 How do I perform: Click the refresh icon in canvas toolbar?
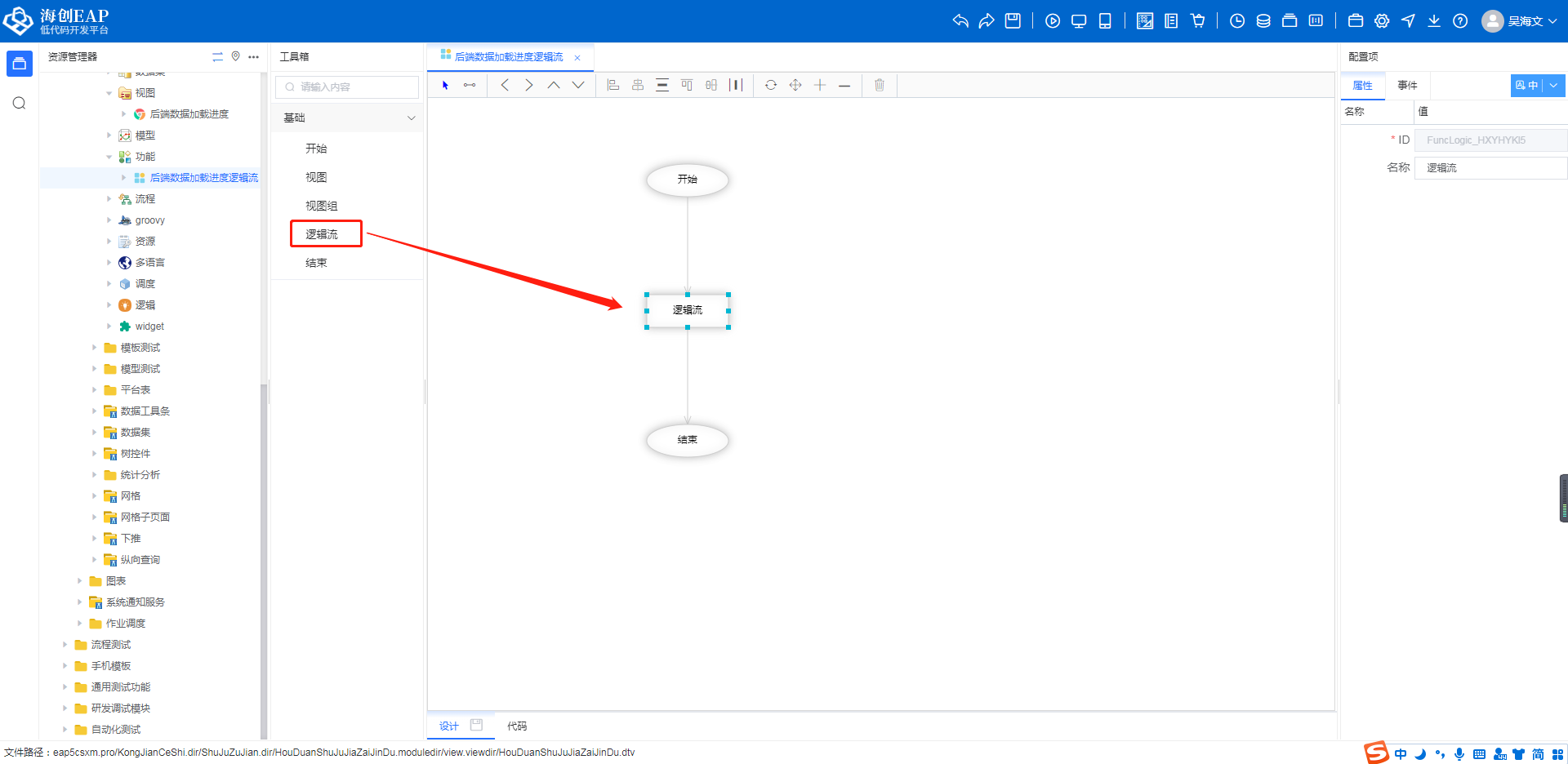tap(770, 85)
